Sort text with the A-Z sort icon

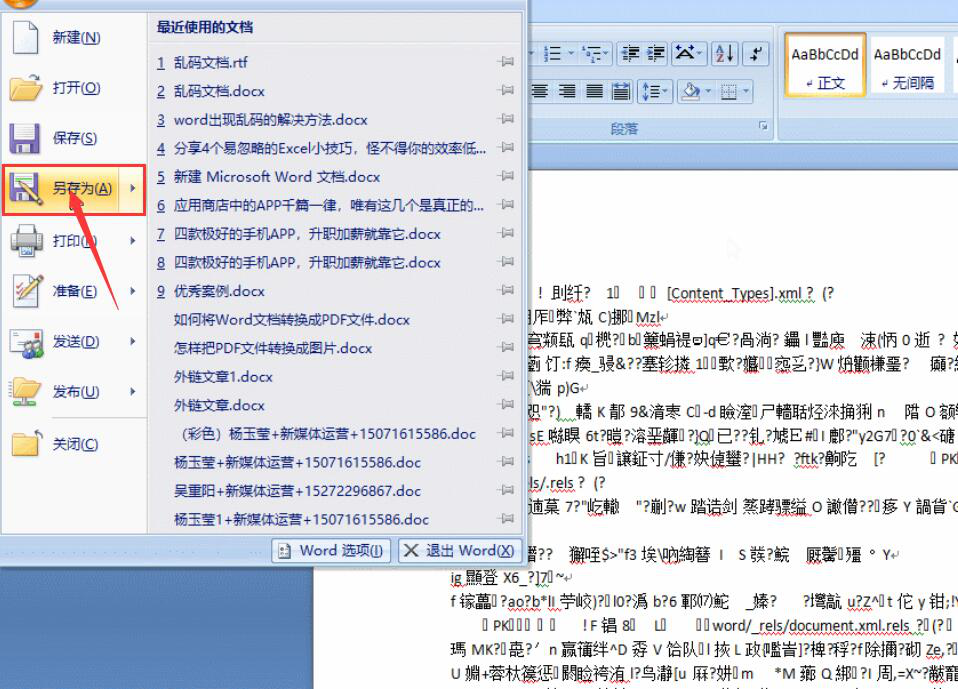[x=725, y=54]
